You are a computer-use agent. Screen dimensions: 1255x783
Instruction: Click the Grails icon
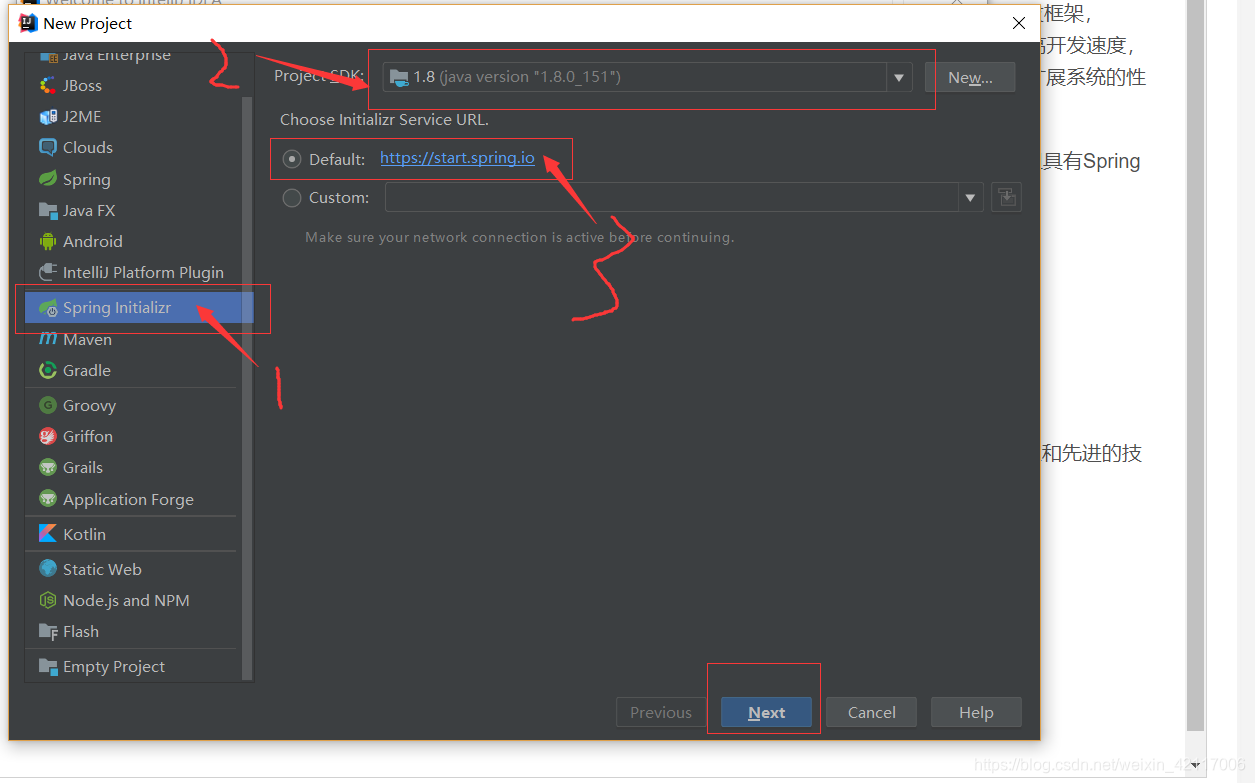point(48,467)
